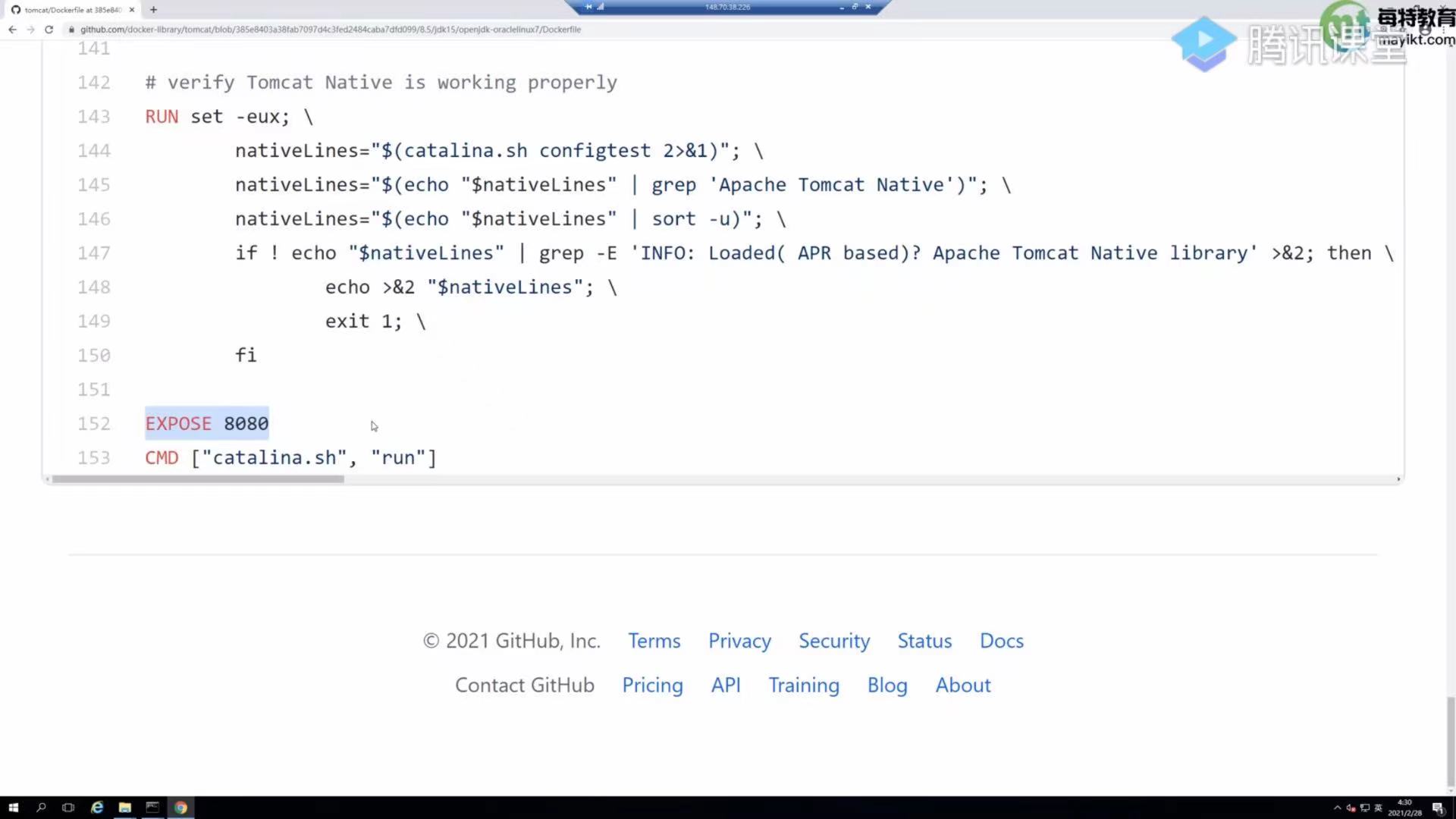Image resolution: width=1456 pixels, height=819 pixels.
Task: Expand hidden system tray icons
Action: click(x=1337, y=808)
